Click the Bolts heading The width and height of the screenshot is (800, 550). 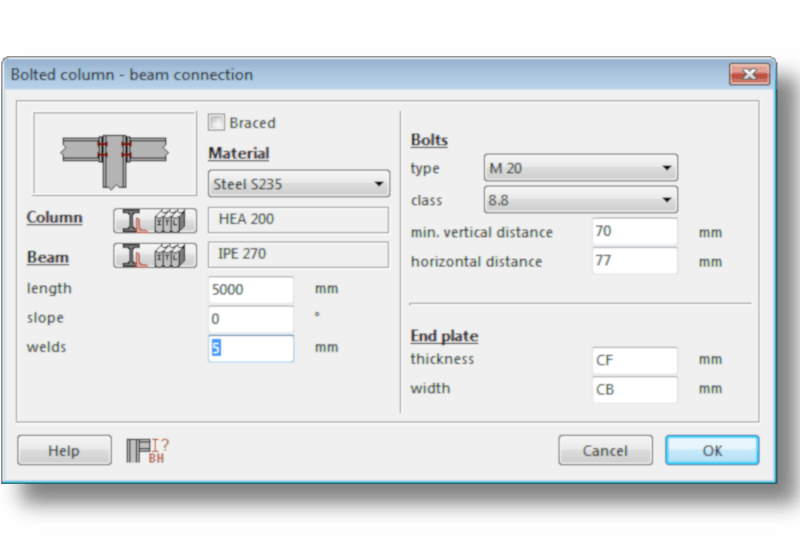(429, 140)
